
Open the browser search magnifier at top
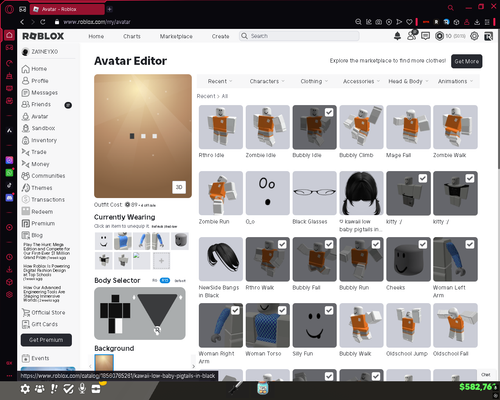tap(451, 7)
